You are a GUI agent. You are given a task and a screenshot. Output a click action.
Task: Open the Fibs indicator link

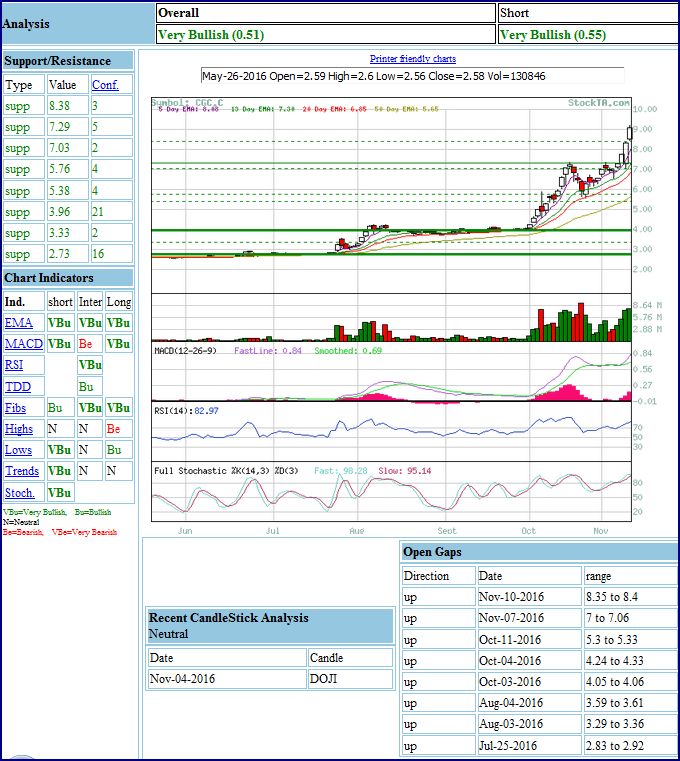click(18, 408)
